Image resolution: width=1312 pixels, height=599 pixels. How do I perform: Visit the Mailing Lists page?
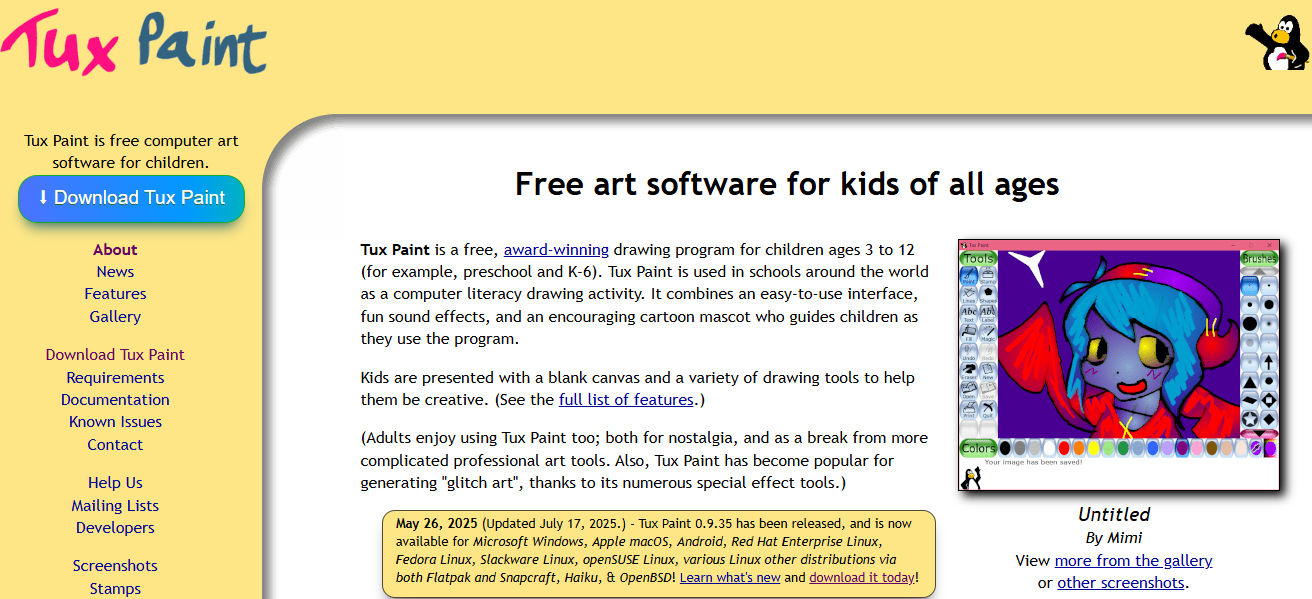point(115,506)
